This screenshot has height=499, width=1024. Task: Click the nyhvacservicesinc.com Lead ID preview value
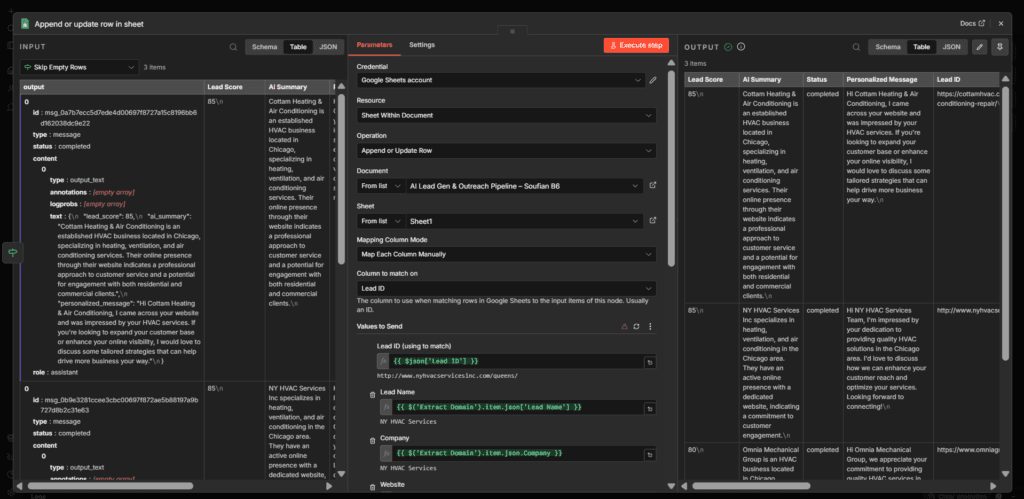447,376
